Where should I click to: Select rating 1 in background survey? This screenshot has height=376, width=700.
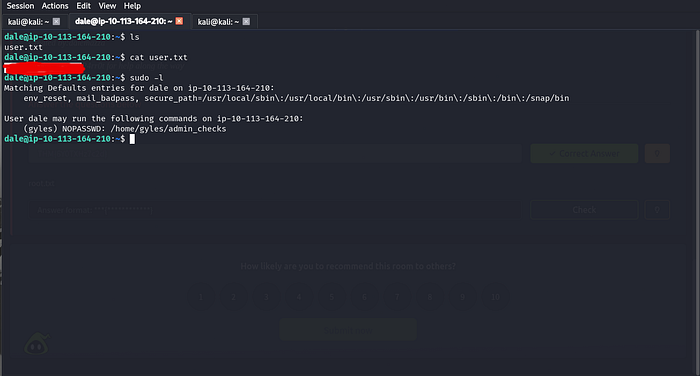point(201,297)
